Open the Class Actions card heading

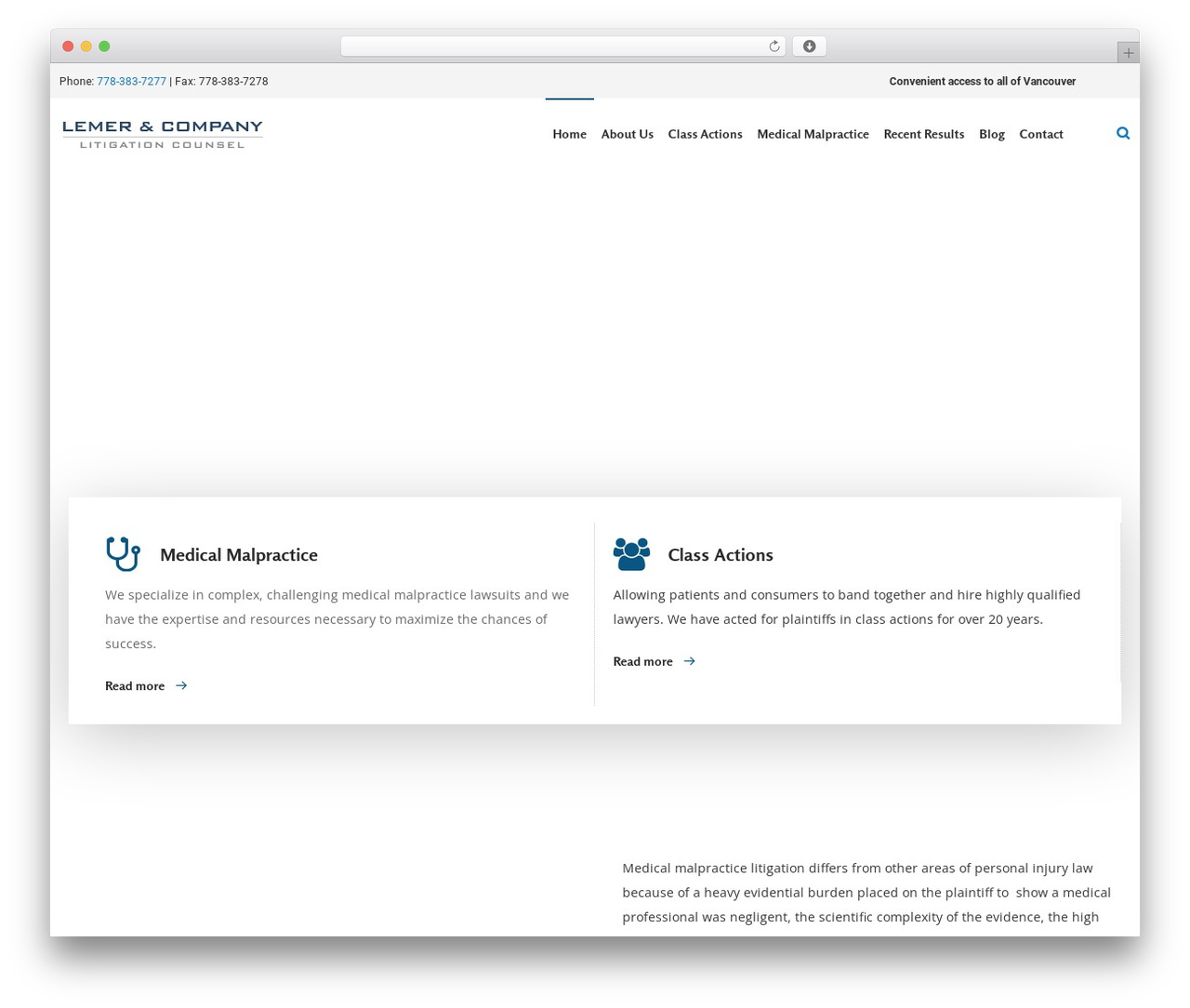(721, 555)
